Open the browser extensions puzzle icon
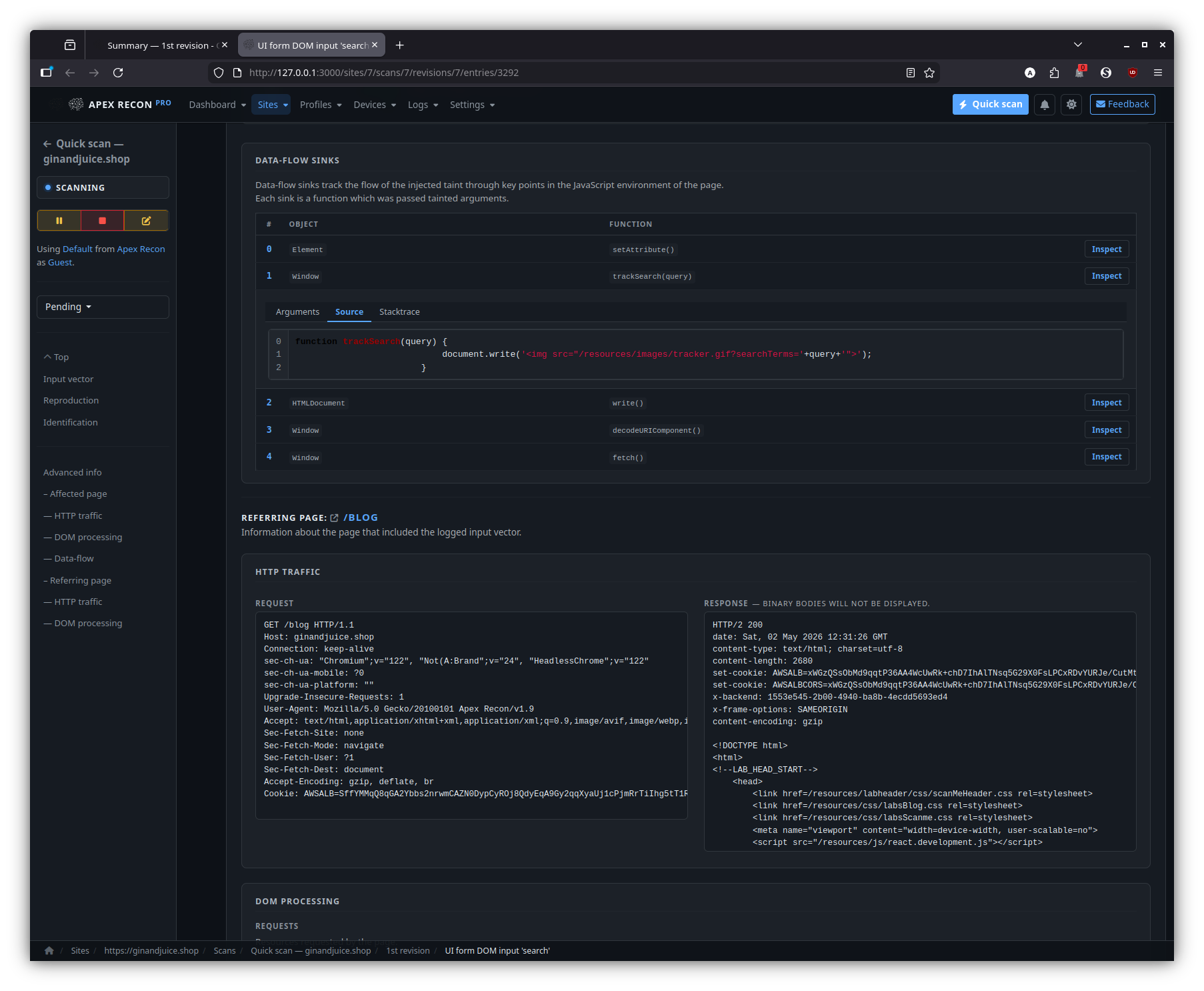 [1054, 73]
